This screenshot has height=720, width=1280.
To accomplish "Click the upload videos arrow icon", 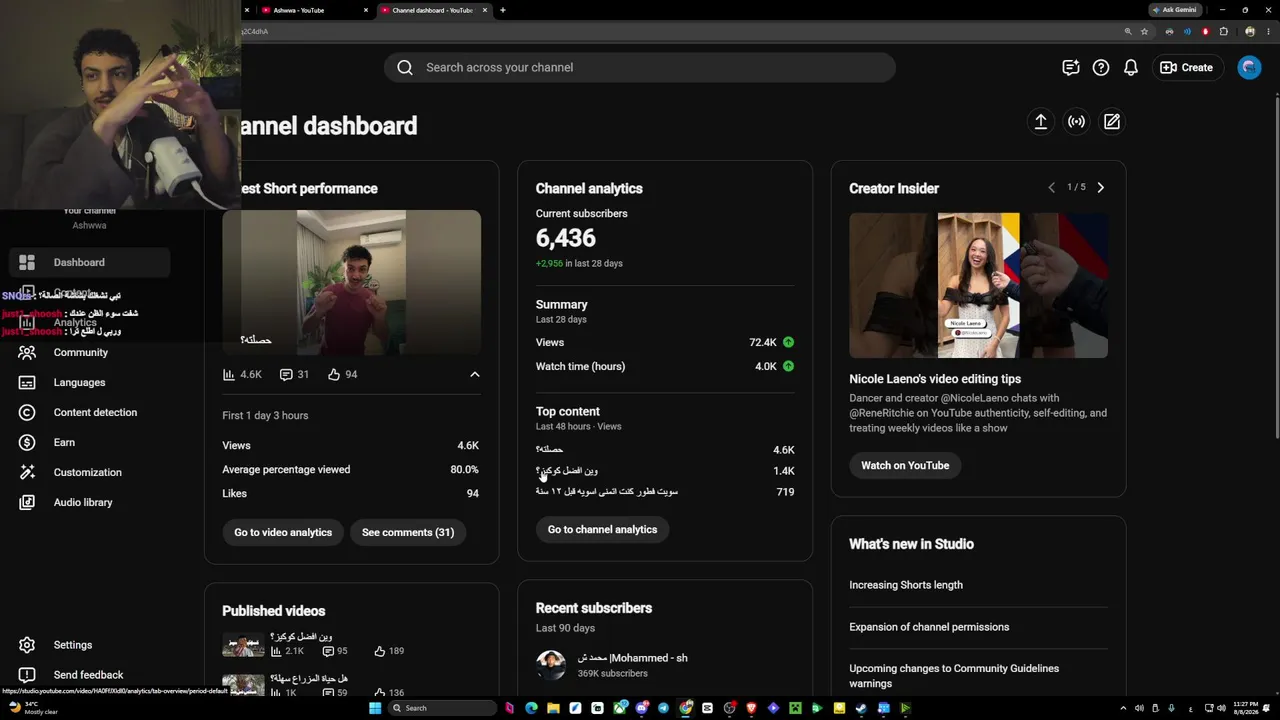I will pyautogui.click(x=1041, y=121).
